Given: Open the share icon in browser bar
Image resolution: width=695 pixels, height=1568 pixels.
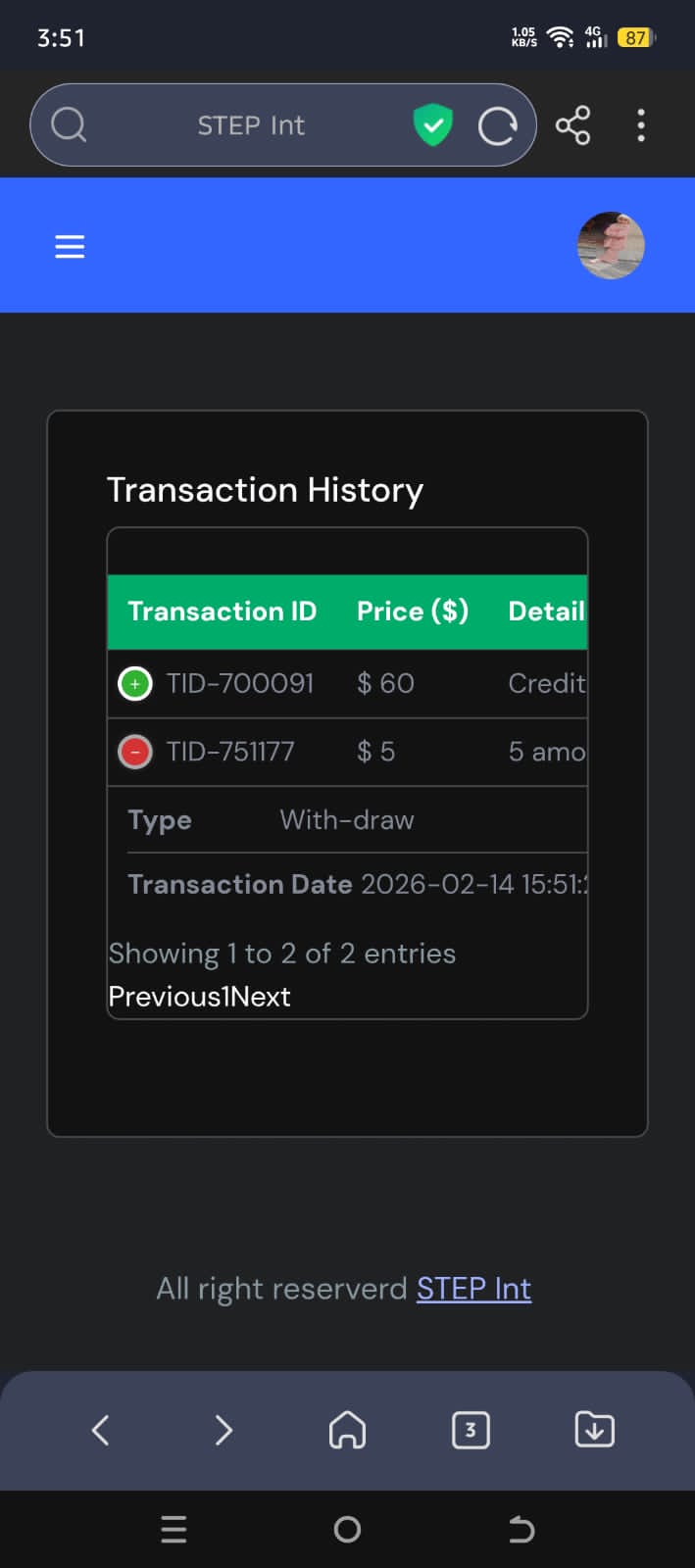Looking at the screenshot, I should (572, 125).
